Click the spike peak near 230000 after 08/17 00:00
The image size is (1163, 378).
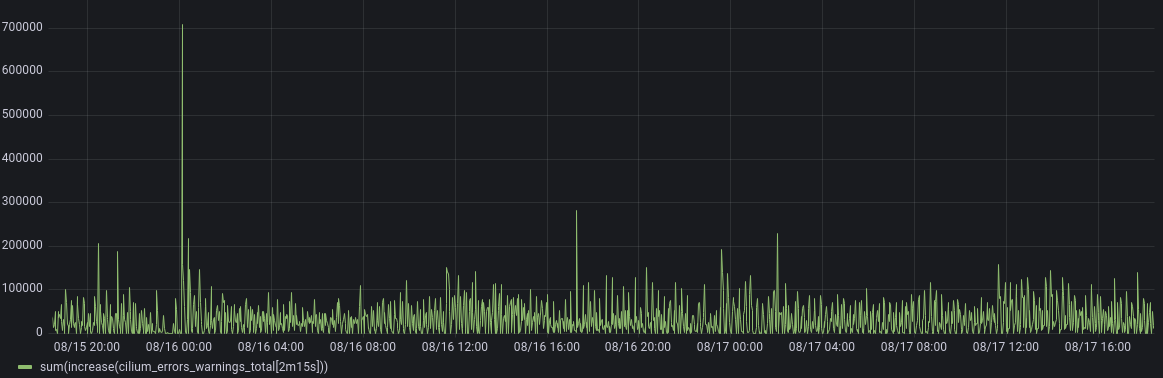(777, 233)
